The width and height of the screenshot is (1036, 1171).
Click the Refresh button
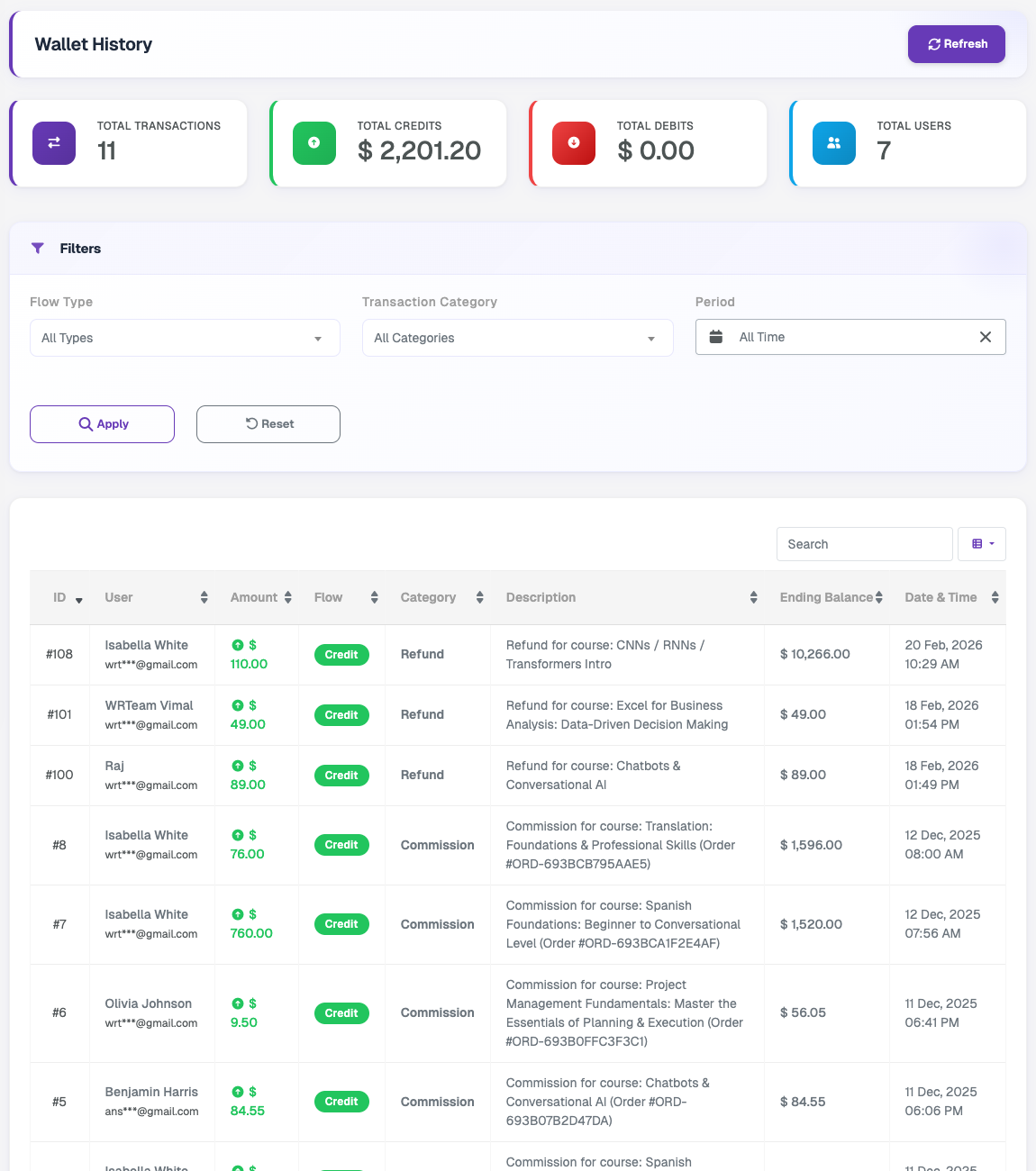(x=956, y=44)
